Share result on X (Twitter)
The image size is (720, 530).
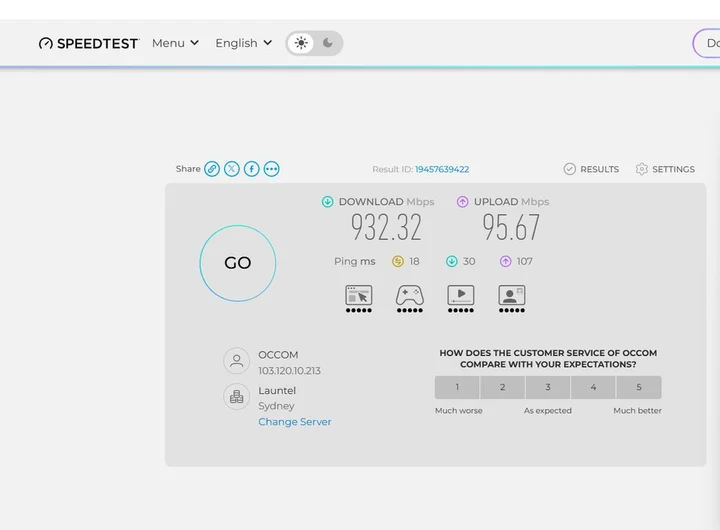[232, 169]
